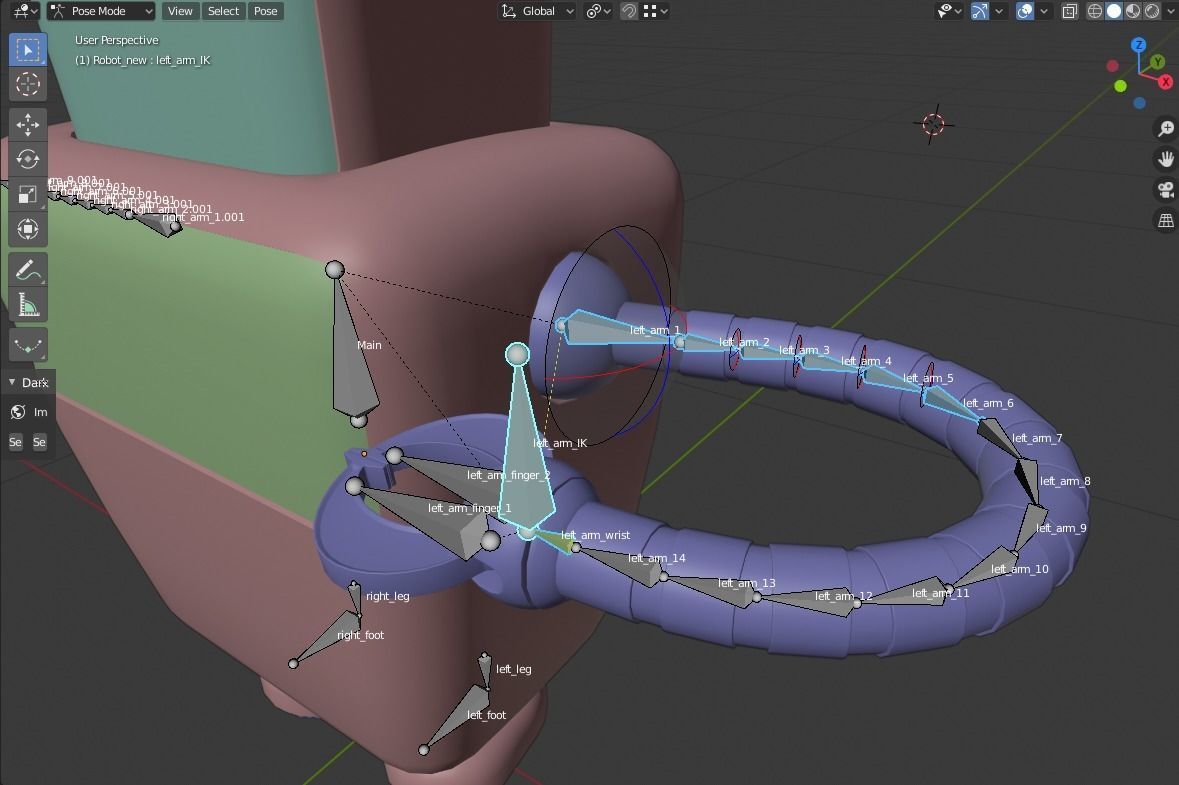Viewport: 1179px width, 785px height.
Task: Click the left_foot bone label
Action: [486, 715]
